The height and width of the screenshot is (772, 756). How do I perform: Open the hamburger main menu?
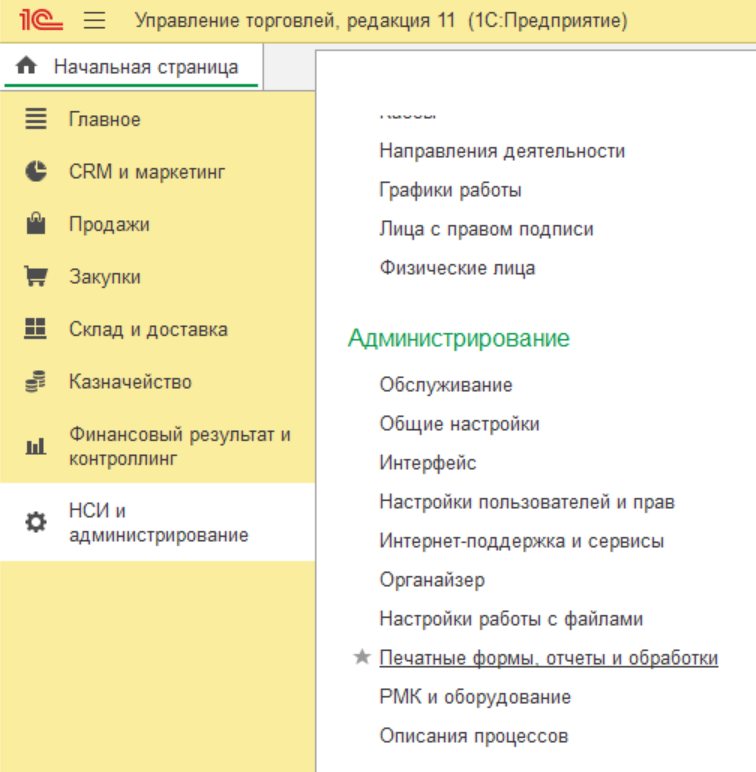coord(94,21)
